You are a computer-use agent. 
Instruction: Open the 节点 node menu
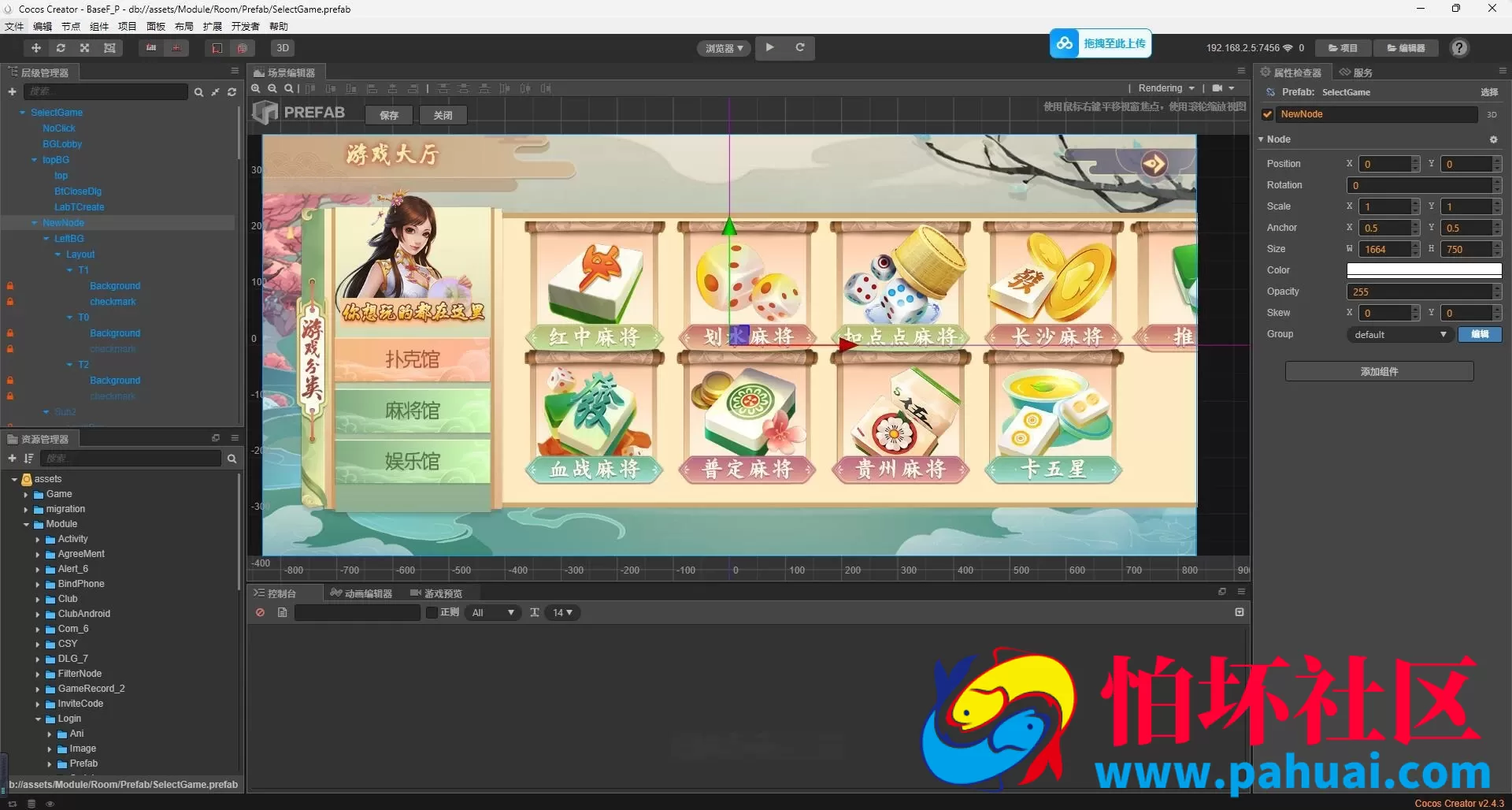click(71, 26)
